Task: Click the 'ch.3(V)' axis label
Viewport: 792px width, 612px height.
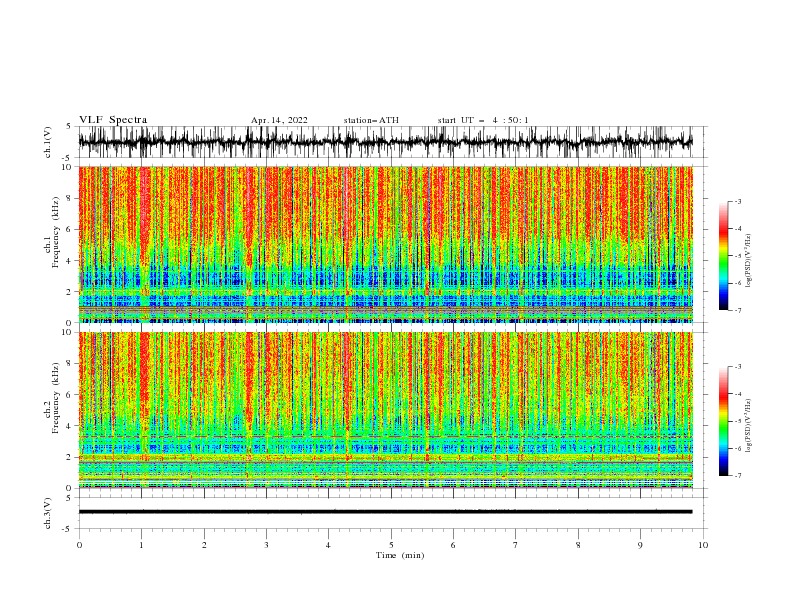Action: coord(48,513)
